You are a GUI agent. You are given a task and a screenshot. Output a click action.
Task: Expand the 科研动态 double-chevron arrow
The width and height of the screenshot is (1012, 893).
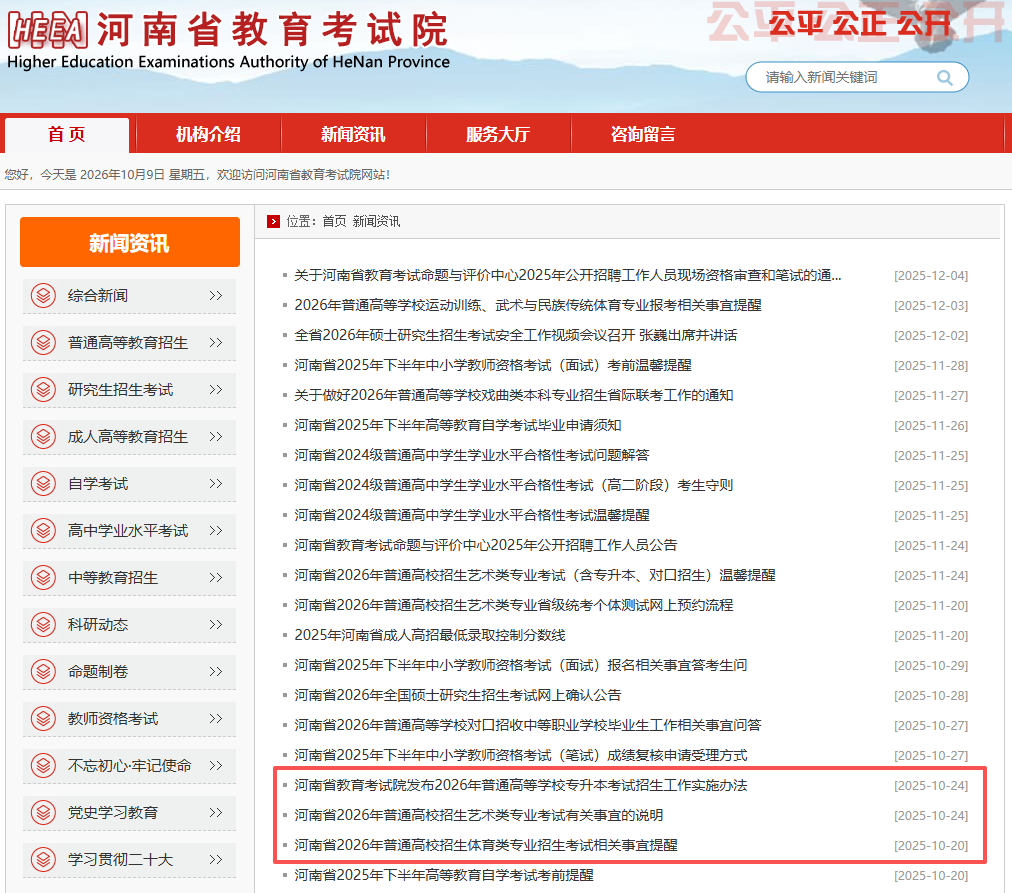[x=216, y=625]
